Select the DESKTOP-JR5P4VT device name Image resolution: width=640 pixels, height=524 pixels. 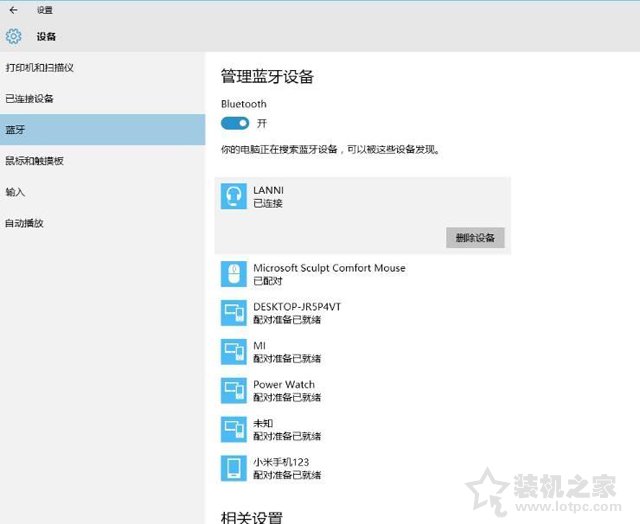coord(299,307)
